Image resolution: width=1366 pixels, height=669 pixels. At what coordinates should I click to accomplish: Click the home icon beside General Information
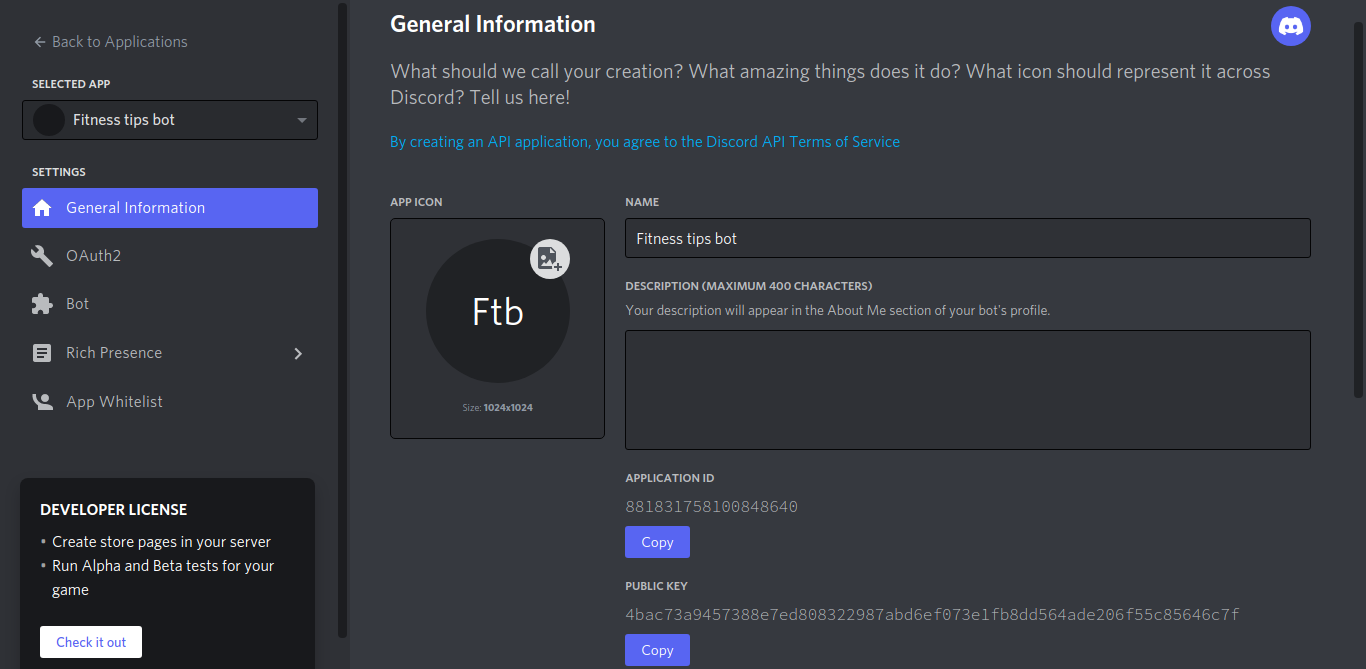pos(42,208)
